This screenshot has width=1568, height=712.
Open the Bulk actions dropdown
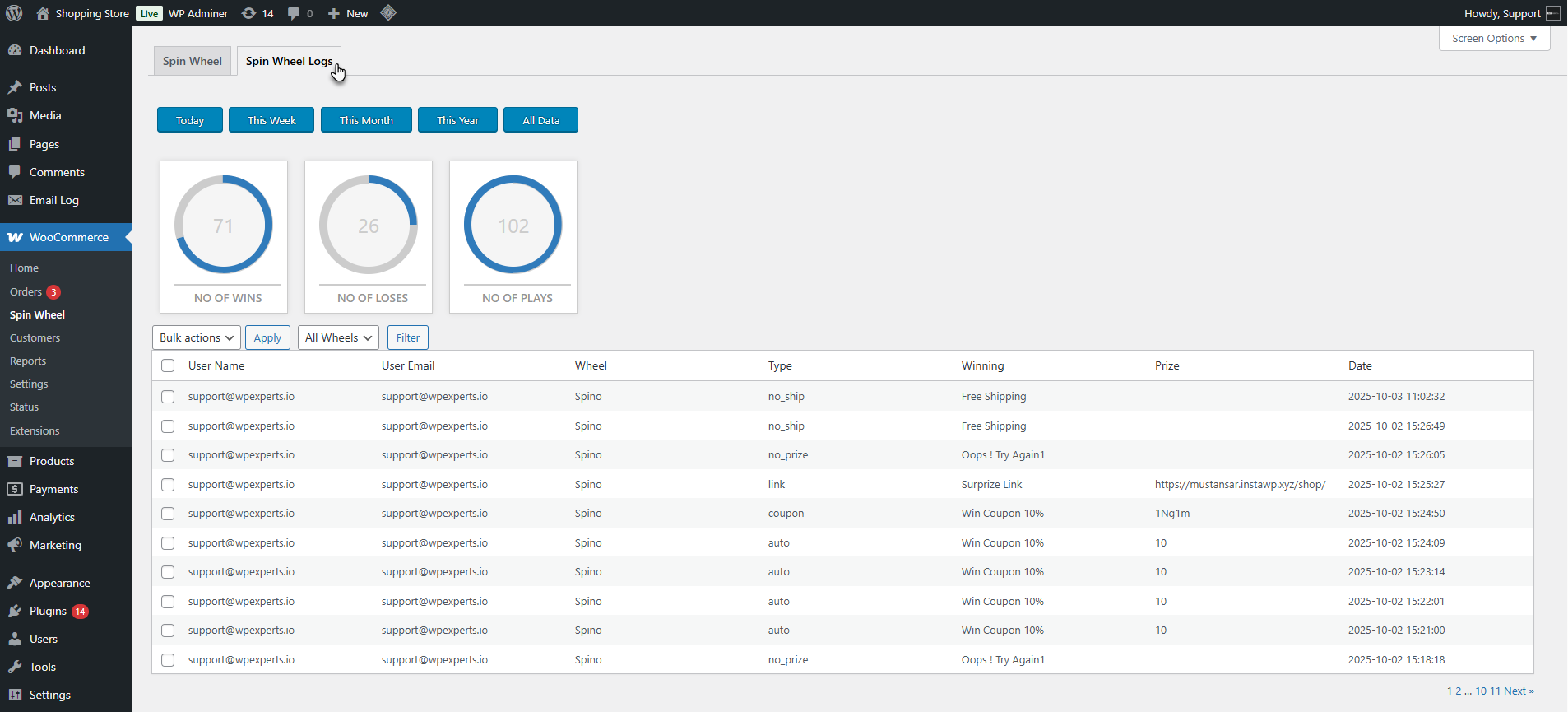(197, 337)
